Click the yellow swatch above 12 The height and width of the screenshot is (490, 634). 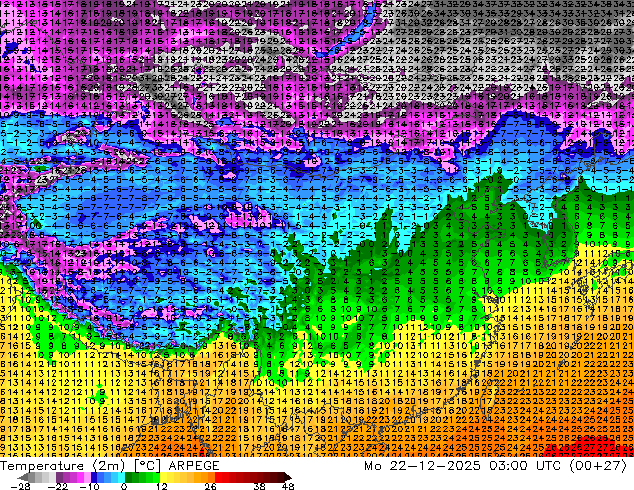pos(163,477)
